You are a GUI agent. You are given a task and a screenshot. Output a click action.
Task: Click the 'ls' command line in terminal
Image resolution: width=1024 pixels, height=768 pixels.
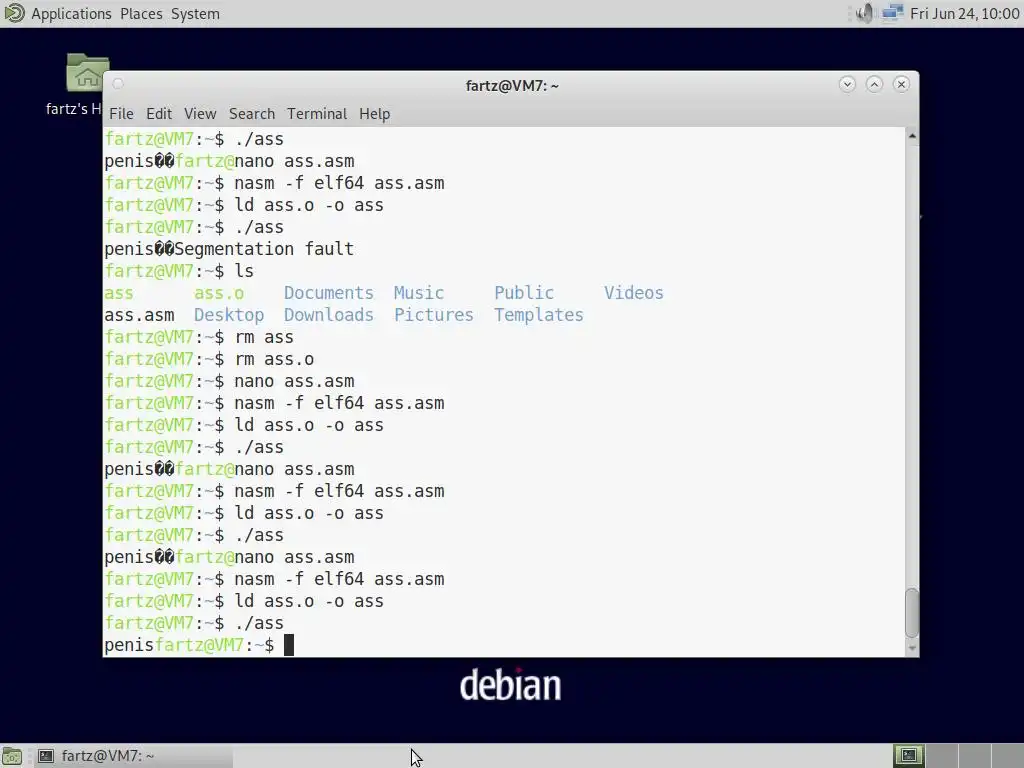[179, 271]
